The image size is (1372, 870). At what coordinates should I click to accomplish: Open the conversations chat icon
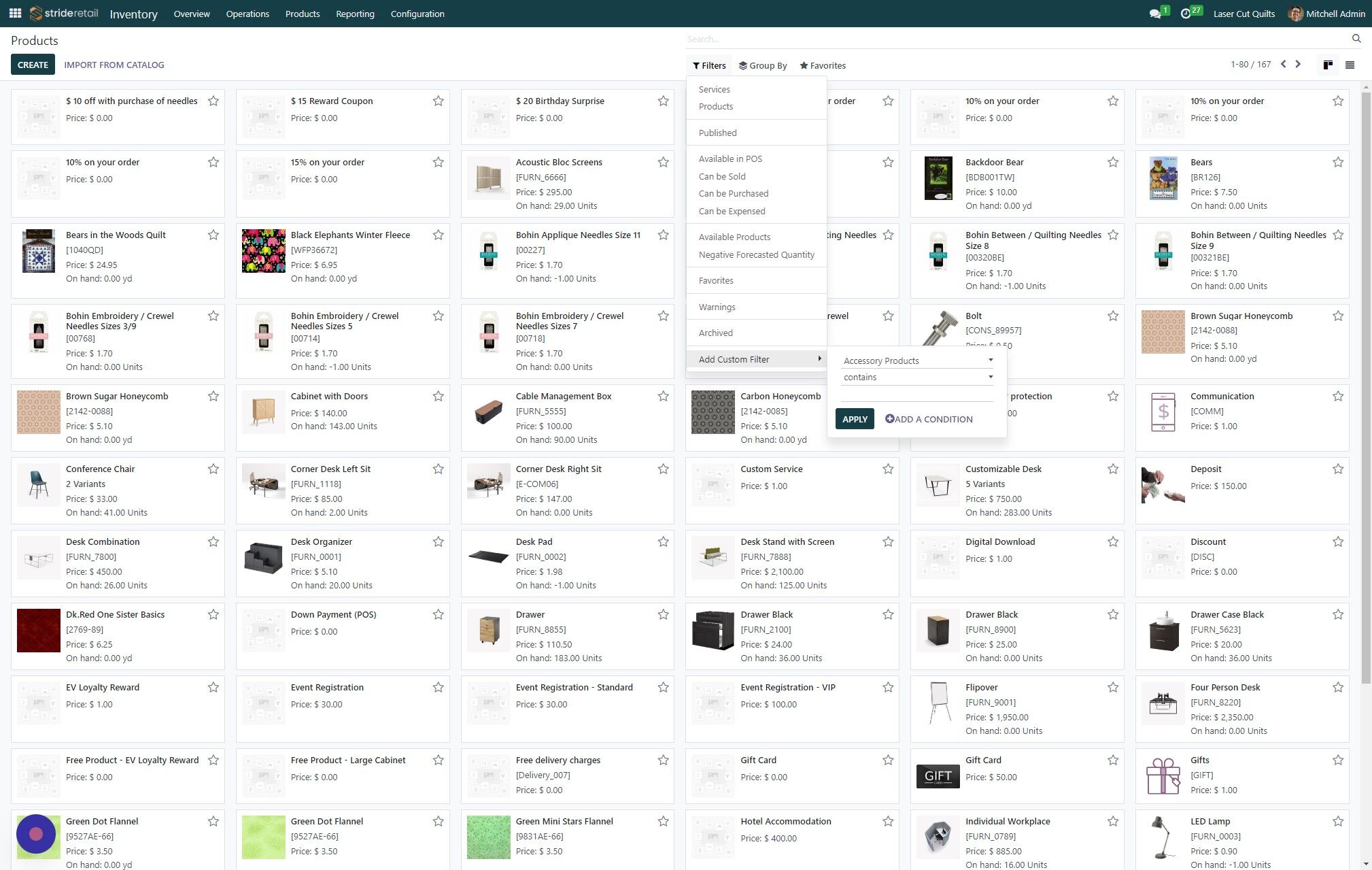click(x=1154, y=14)
